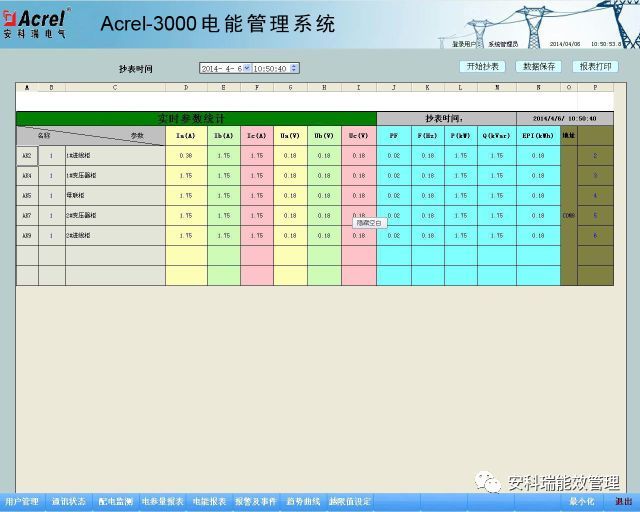Screen dimensions: 640x512
Task: Click the Ia(A) column header cell
Action: tap(186, 136)
